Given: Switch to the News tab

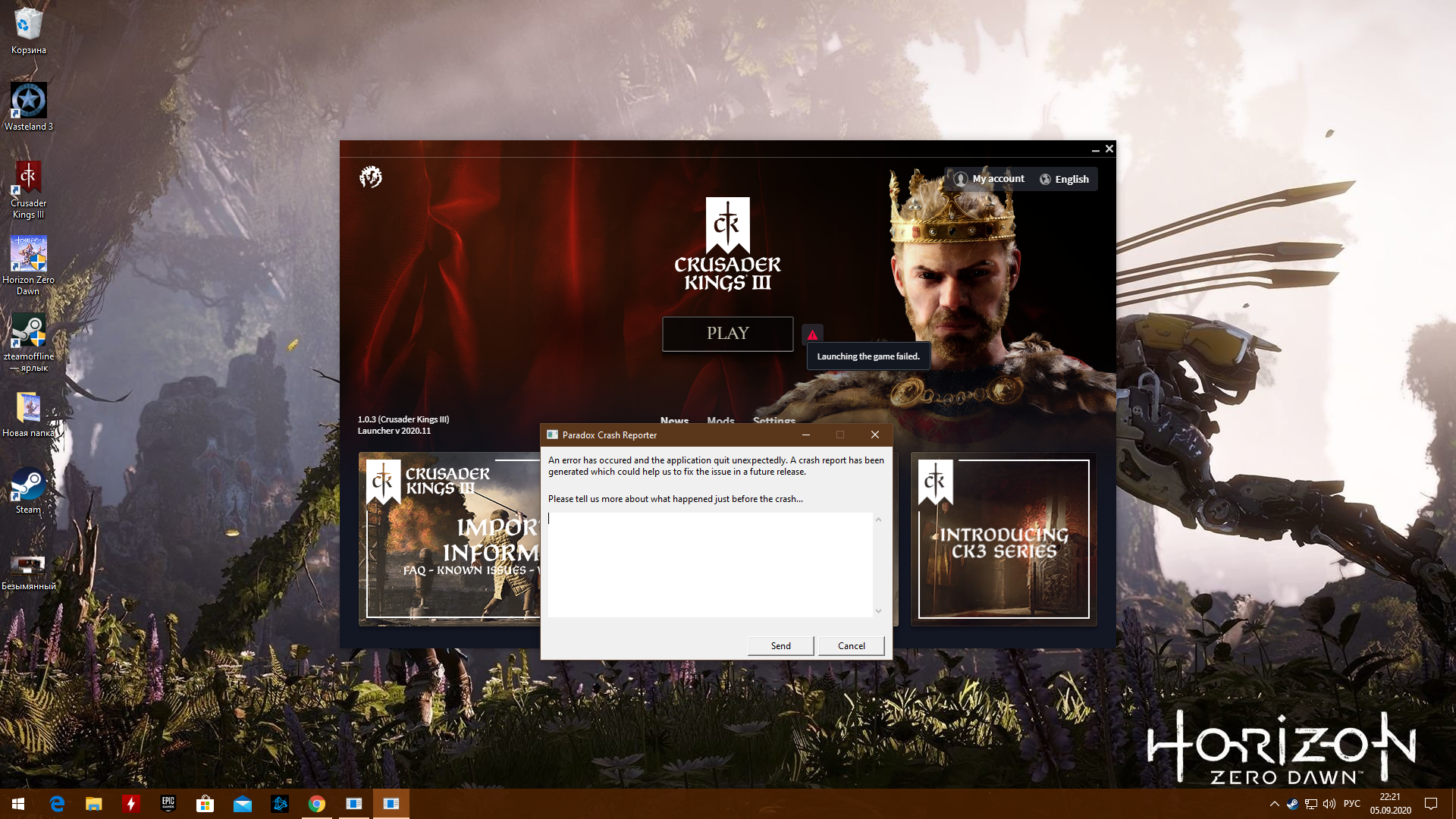Looking at the screenshot, I should [674, 419].
